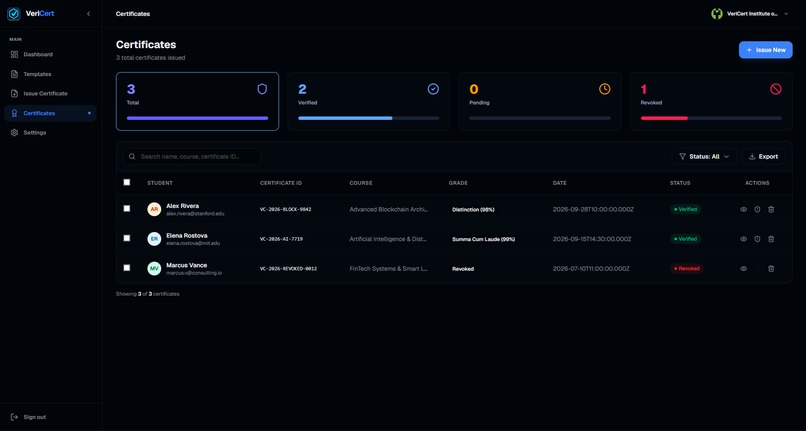
Task: Click the ban icon on Revoked card
Action: (776, 89)
